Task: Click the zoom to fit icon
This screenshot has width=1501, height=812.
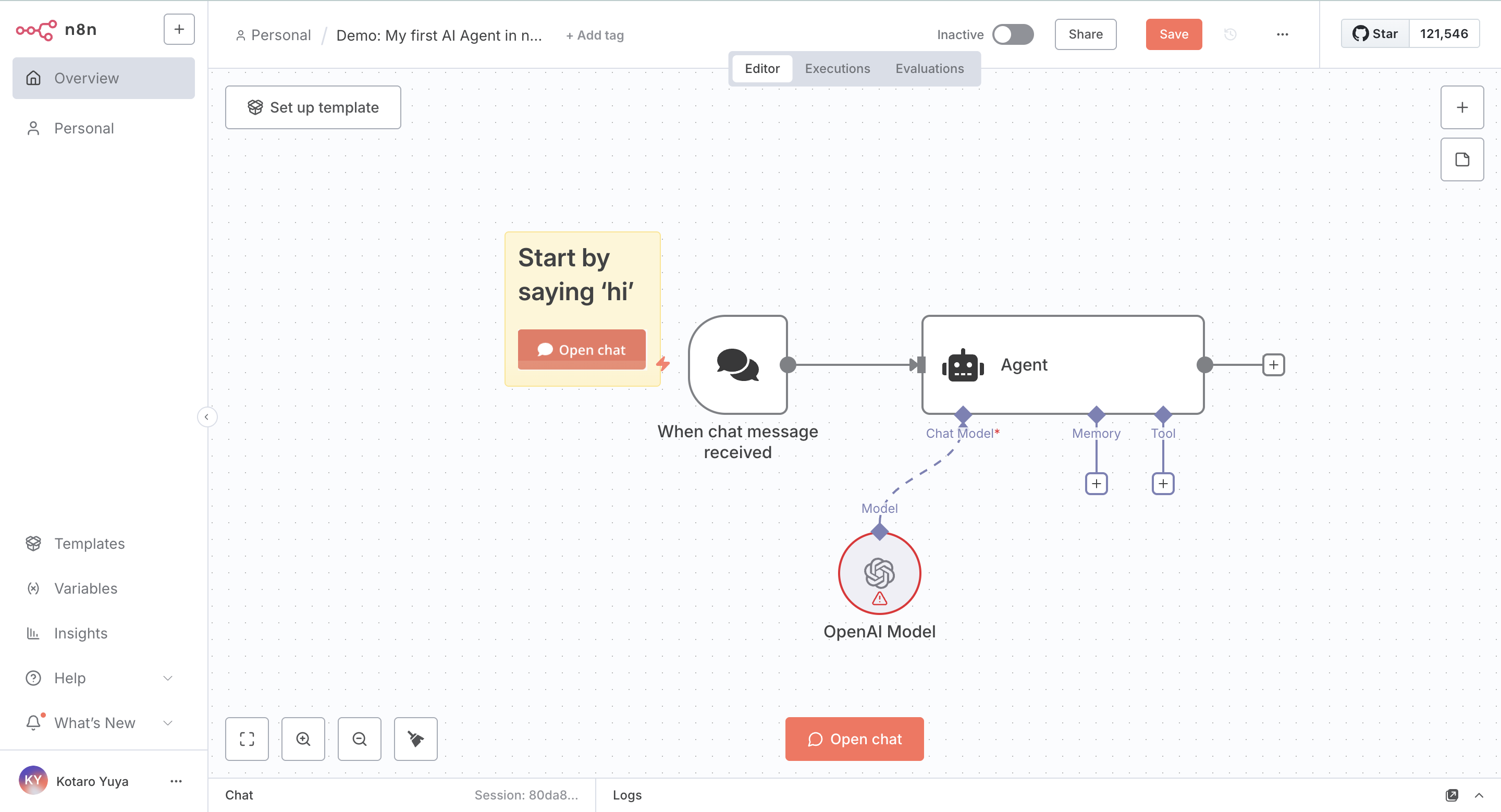Action: click(247, 739)
